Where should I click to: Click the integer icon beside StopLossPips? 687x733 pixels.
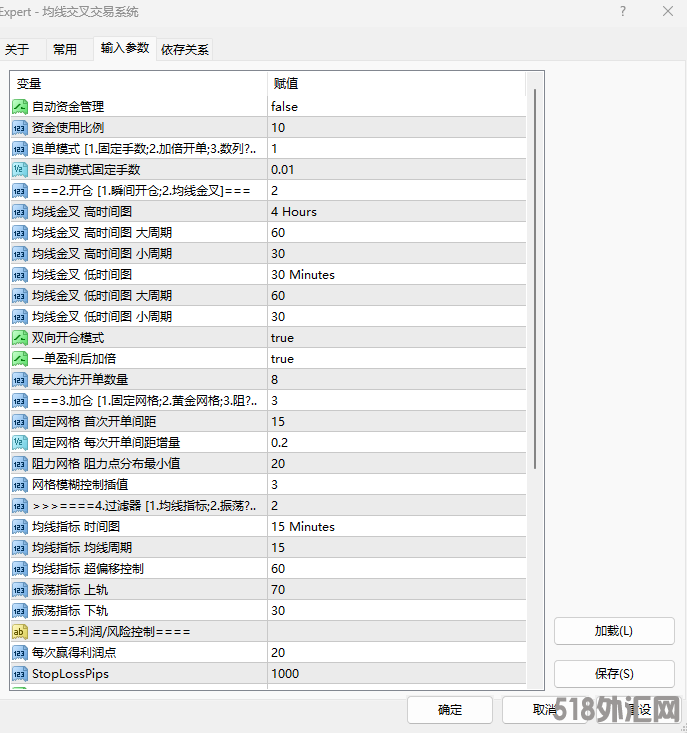(19, 673)
